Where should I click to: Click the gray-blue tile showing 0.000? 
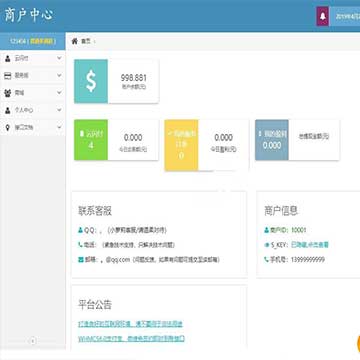(272, 140)
